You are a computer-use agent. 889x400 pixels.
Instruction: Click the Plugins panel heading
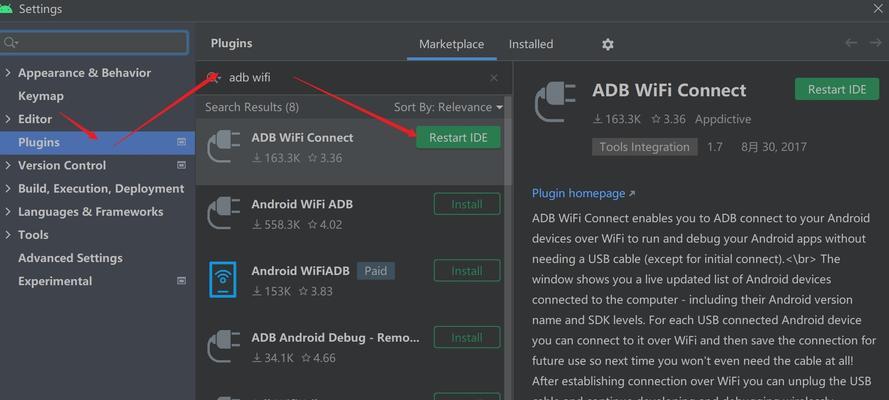point(231,44)
